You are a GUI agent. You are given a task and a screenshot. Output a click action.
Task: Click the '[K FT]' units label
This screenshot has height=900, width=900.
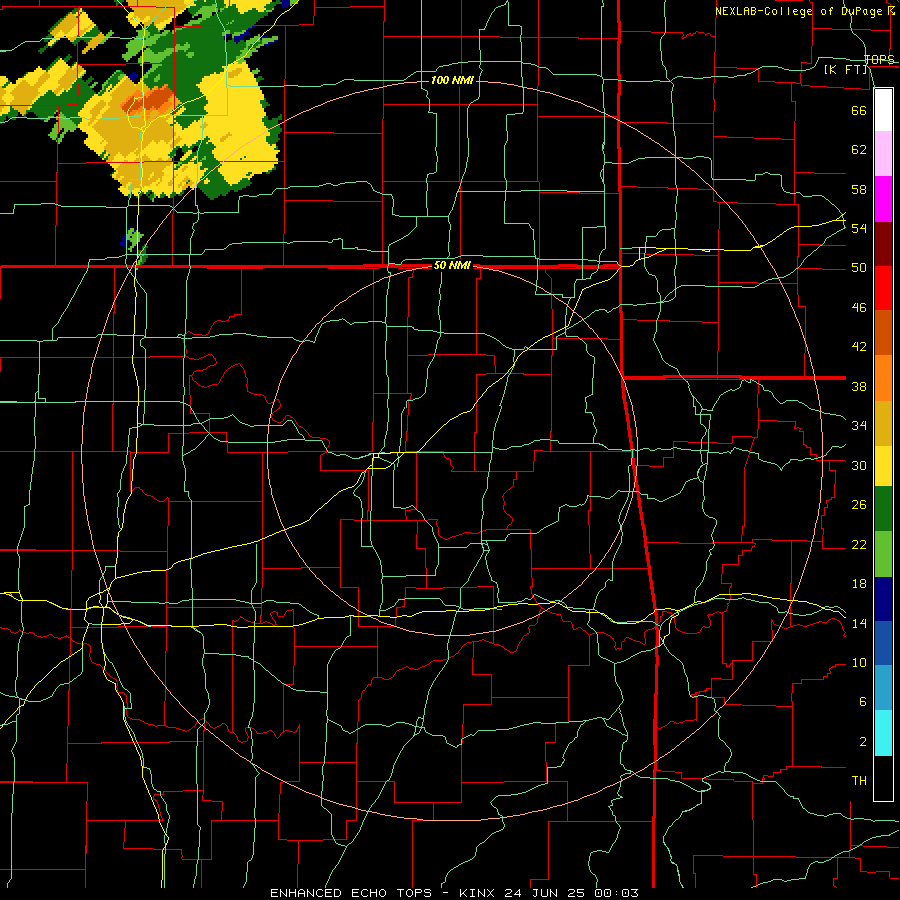[x=845, y=69]
